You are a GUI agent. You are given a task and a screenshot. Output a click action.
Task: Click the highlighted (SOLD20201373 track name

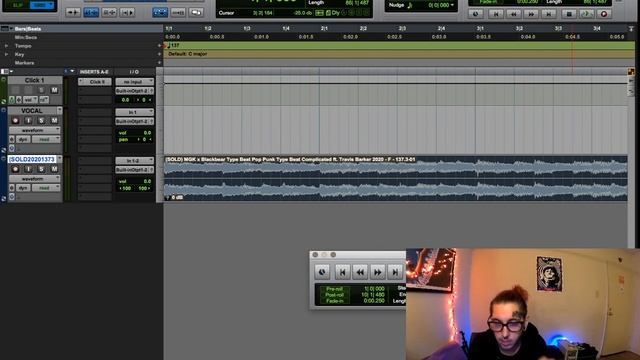pyautogui.click(x=32, y=159)
